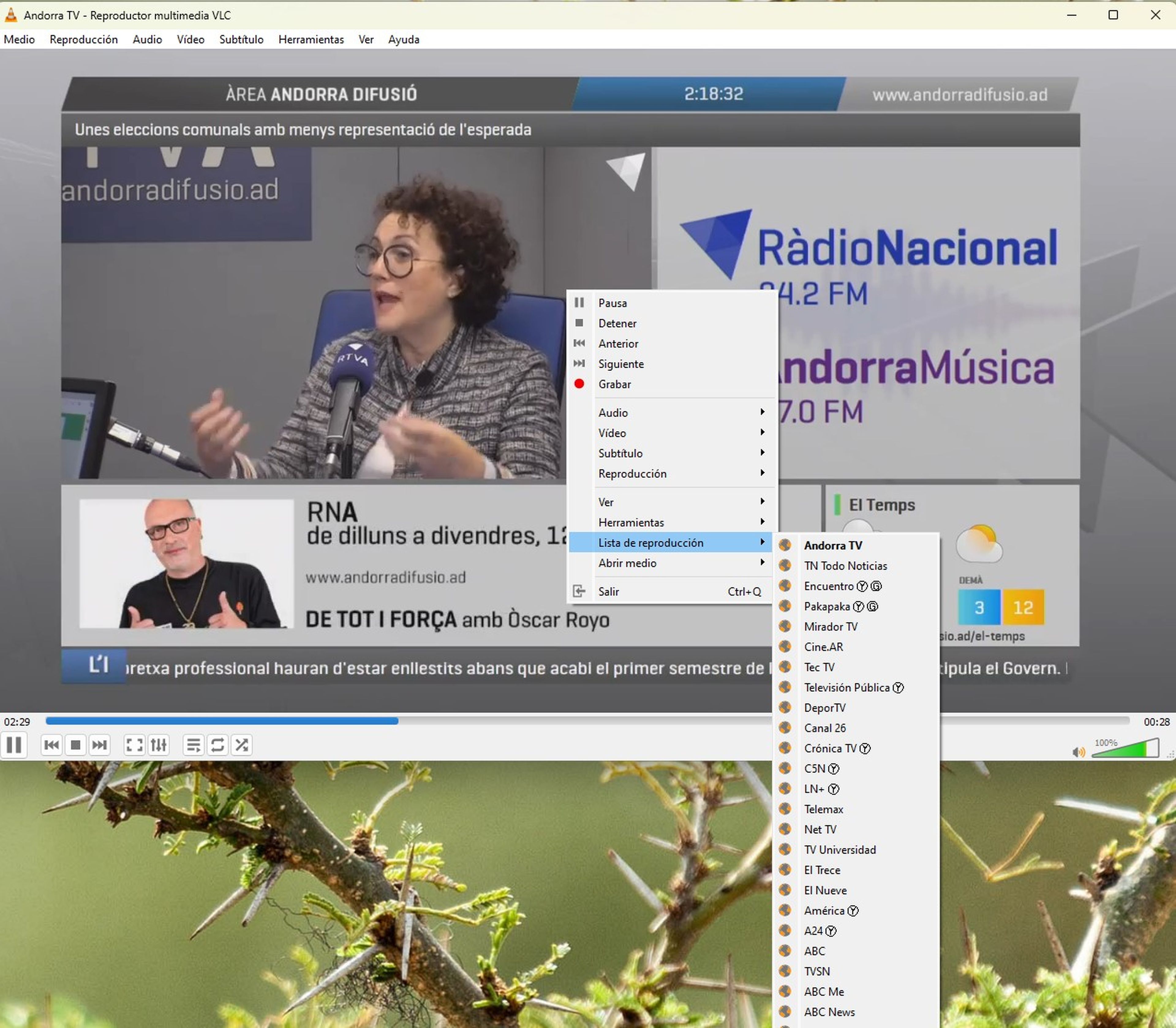
Task: Start recording with Grabar entry
Action: (x=672, y=385)
